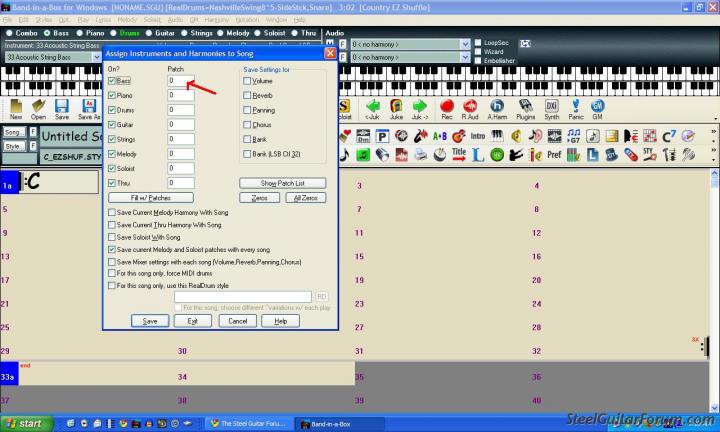720x432 pixels.
Task: Click the Bass patch number field
Action: (180, 80)
